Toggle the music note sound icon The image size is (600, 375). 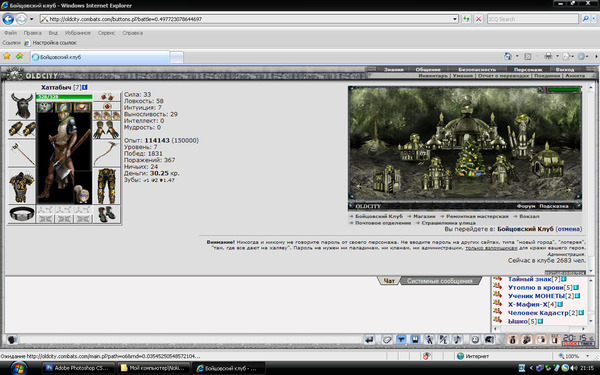coord(457,339)
